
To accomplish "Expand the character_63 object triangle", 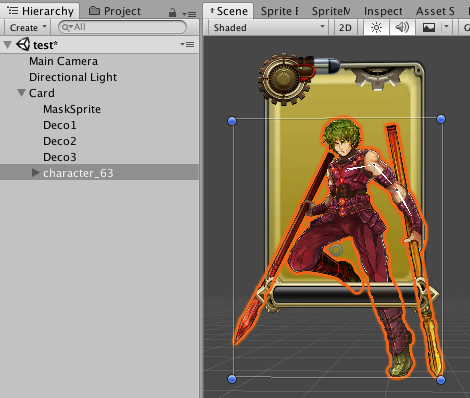I will pyautogui.click(x=35, y=172).
